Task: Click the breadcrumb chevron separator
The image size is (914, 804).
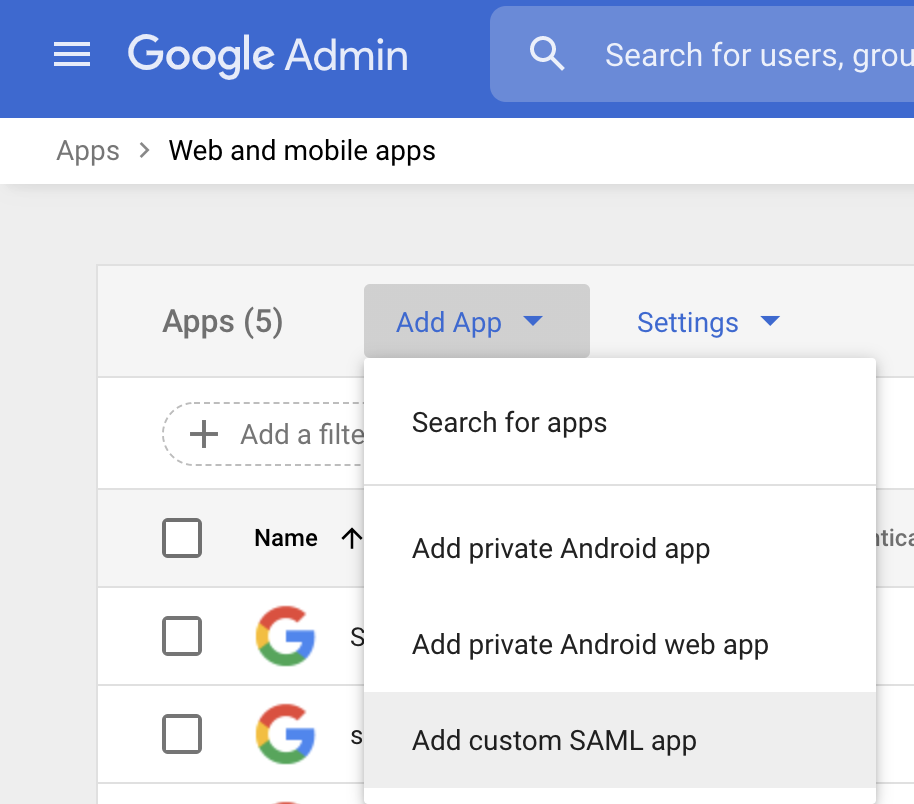Action: pos(144,150)
